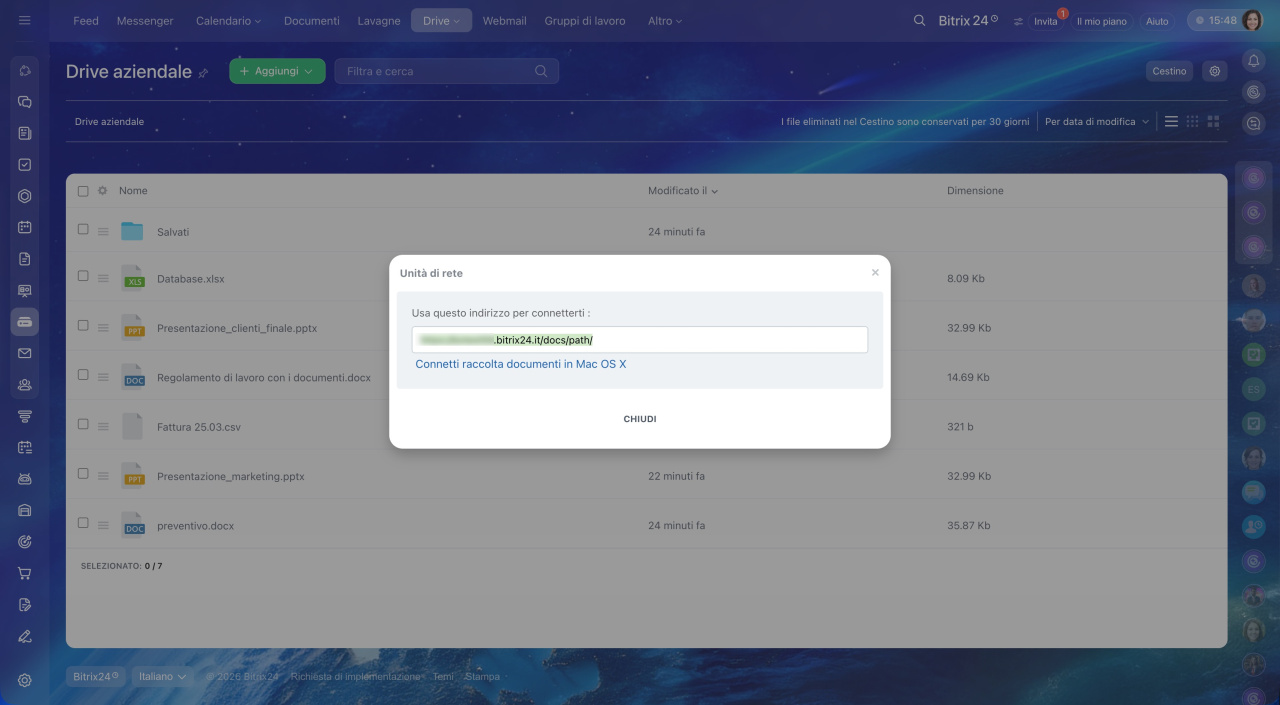
Task: Open the Italiano language dropdown
Action: [x=162, y=676]
